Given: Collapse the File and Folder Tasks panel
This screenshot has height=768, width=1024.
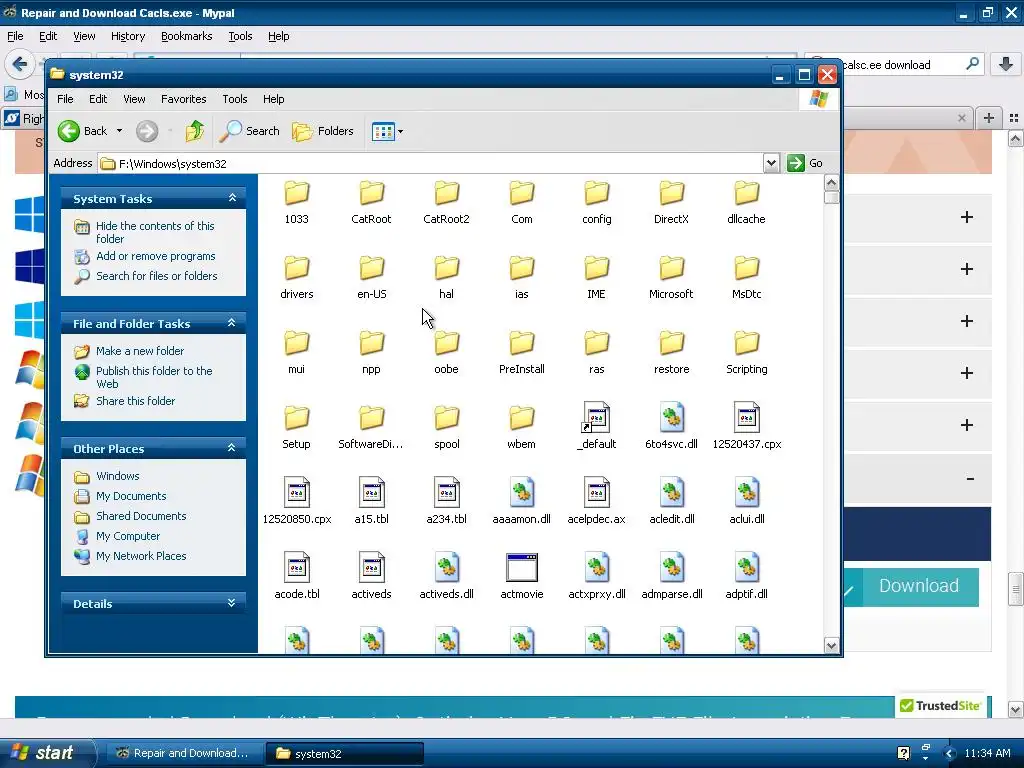Looking at the screenshot, I should coord(232,323).
